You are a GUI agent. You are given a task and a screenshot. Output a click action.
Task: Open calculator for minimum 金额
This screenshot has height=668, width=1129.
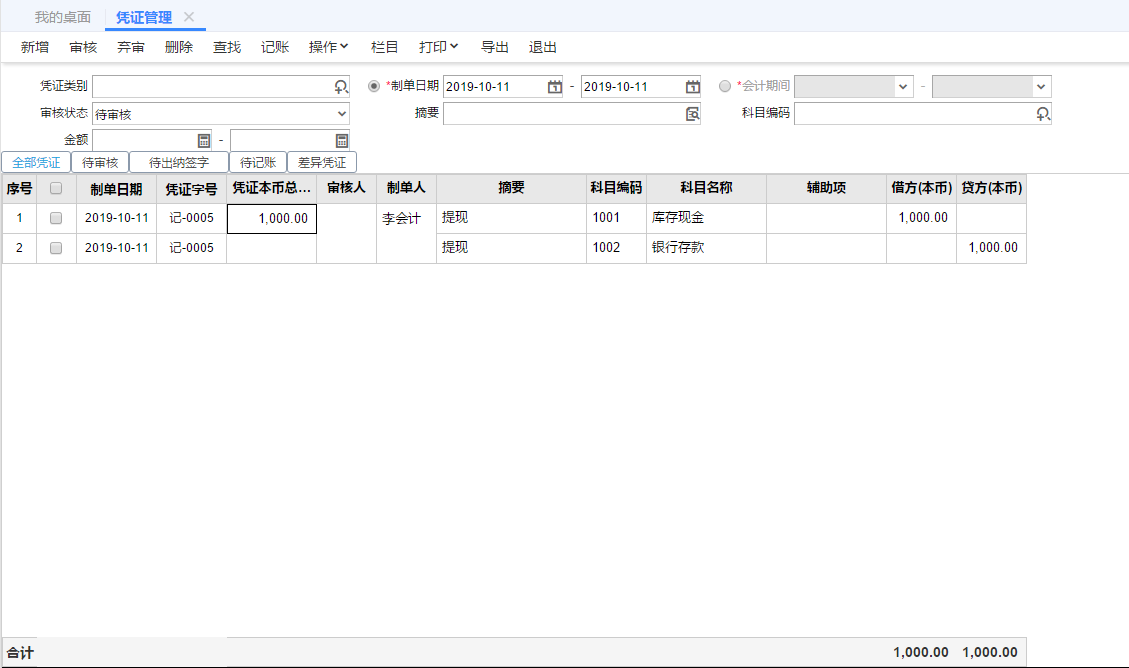[204, 141]
